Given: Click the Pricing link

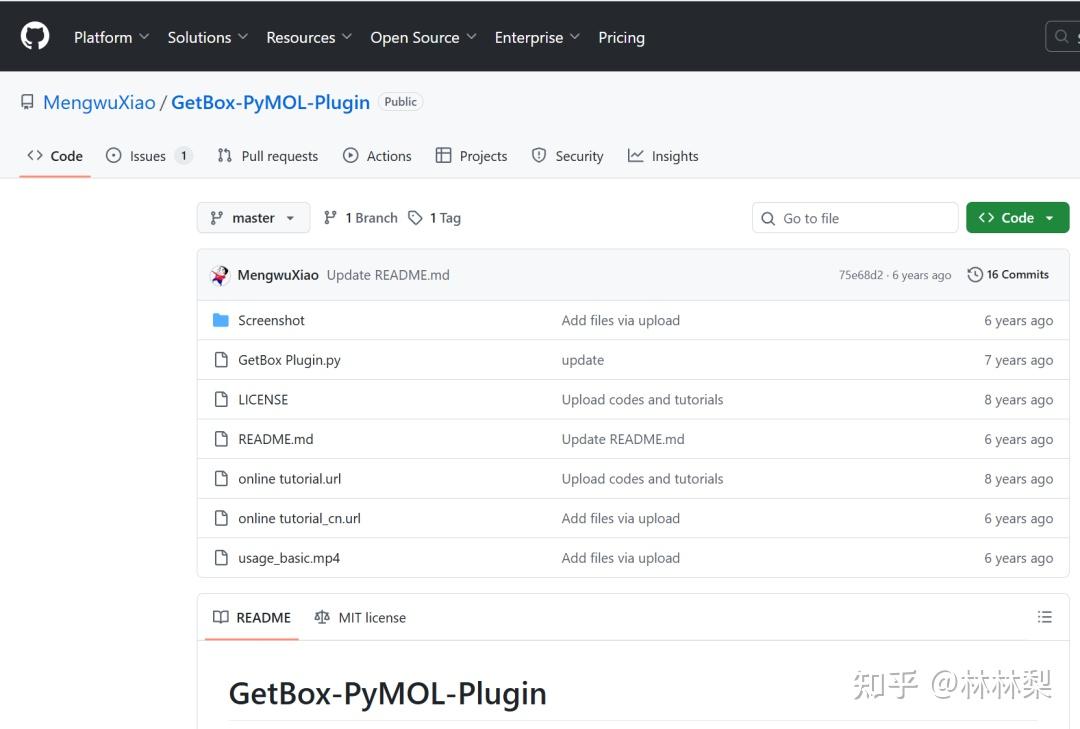Looking at the screenshot, I should [x=621, y=37].
